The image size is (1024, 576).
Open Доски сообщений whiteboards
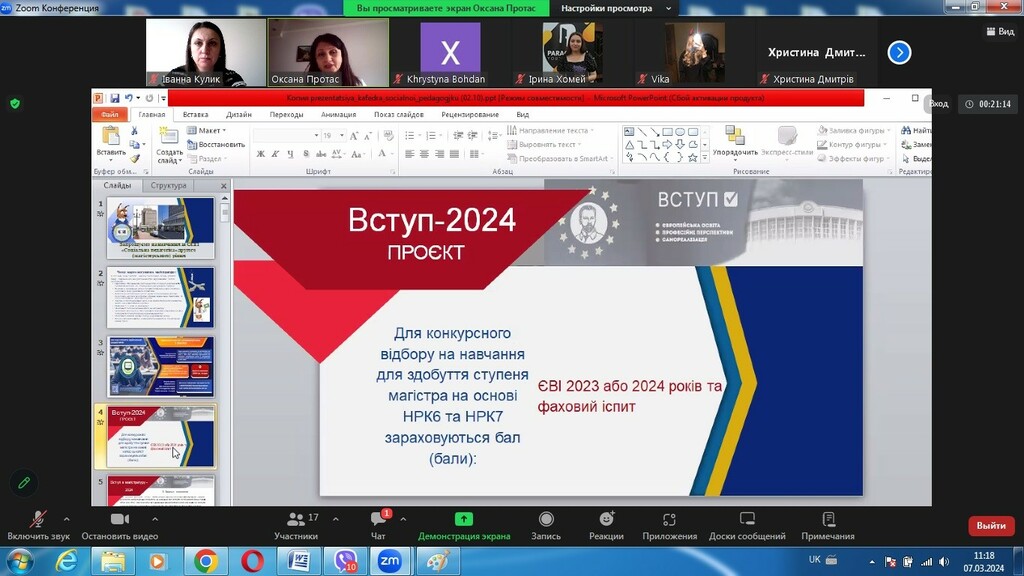coord(747,520)
